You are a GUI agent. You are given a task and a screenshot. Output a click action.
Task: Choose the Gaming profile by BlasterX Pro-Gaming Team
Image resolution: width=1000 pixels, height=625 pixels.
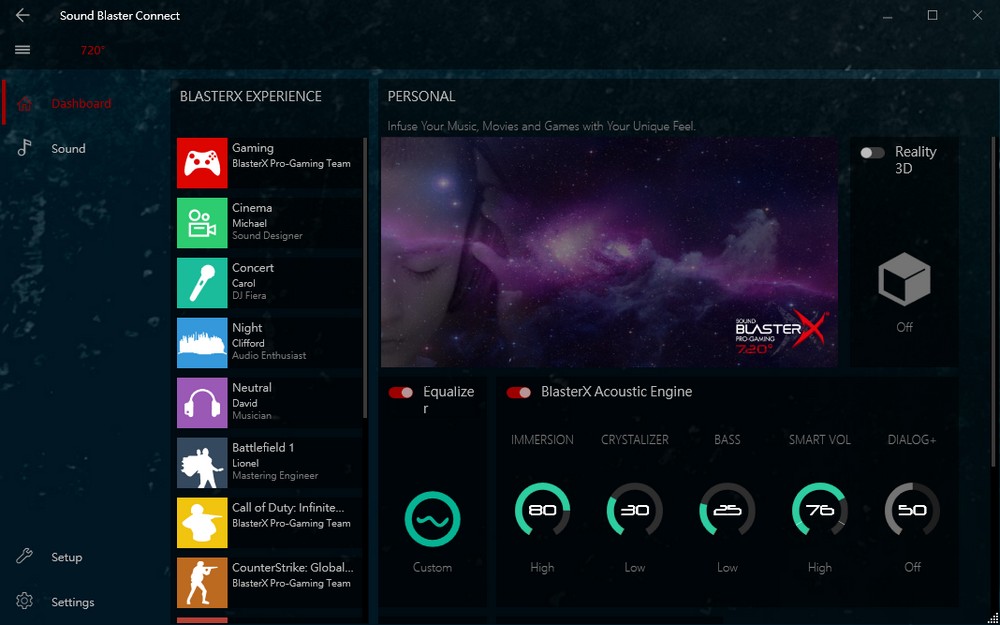point(268,163)
